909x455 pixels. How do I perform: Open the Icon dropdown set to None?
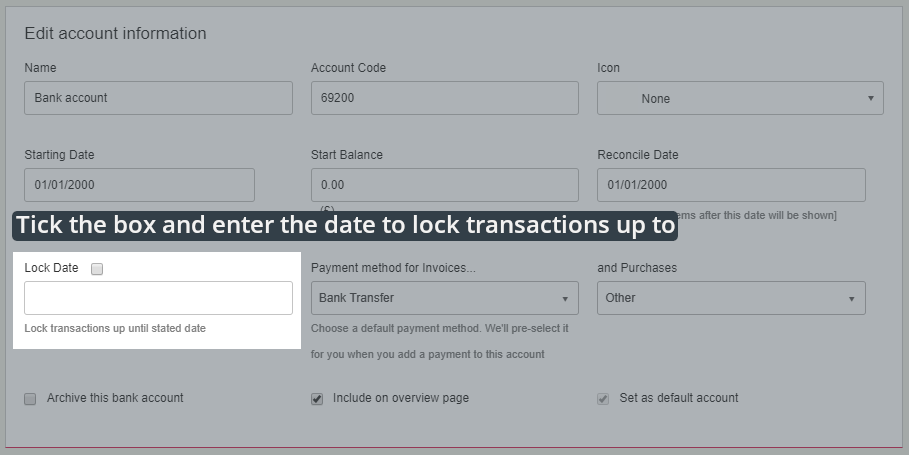[x=740, y=98]
